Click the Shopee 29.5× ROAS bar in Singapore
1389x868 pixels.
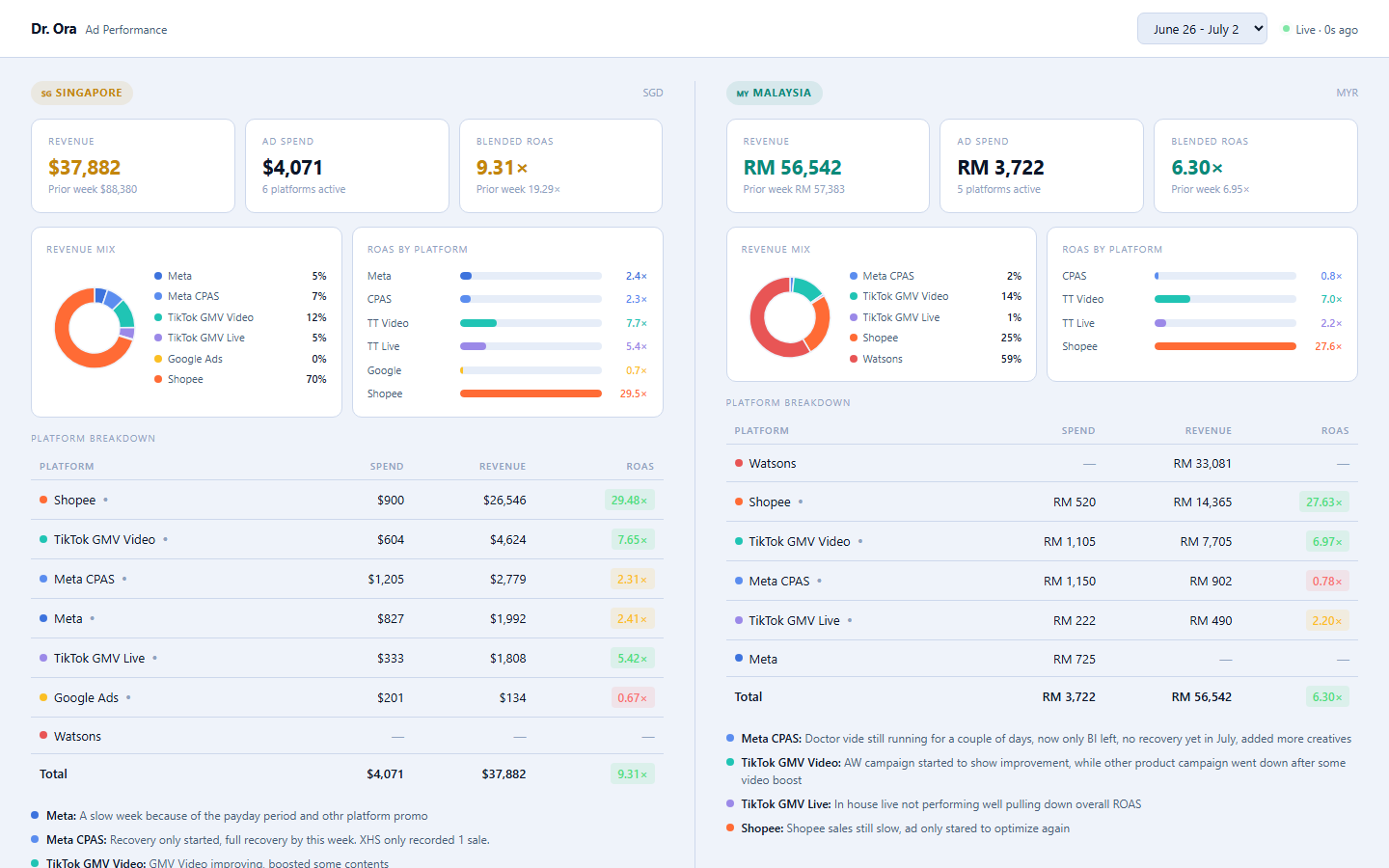pos(531,393)
